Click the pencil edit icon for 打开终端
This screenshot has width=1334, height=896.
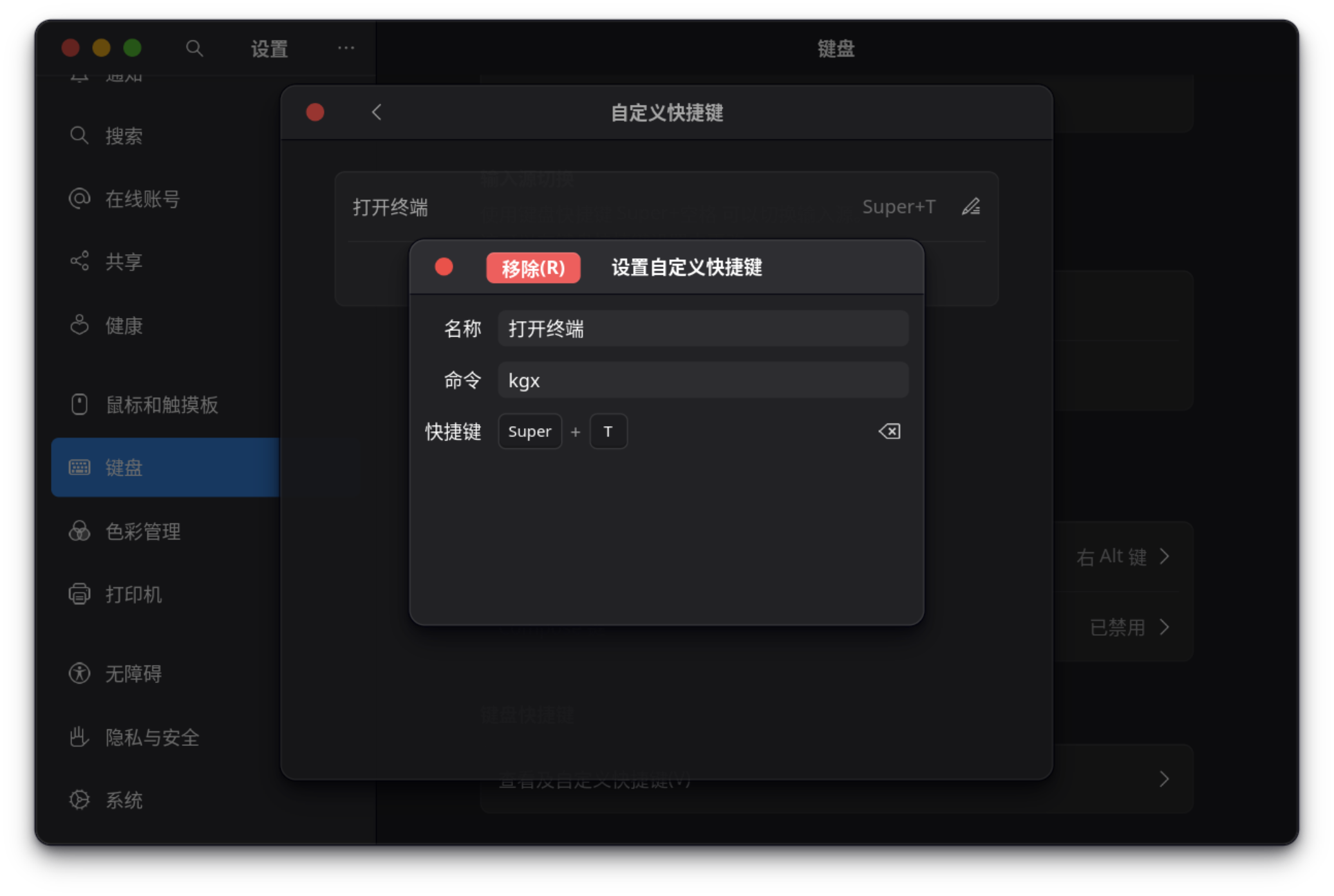[x=971, y=207]
